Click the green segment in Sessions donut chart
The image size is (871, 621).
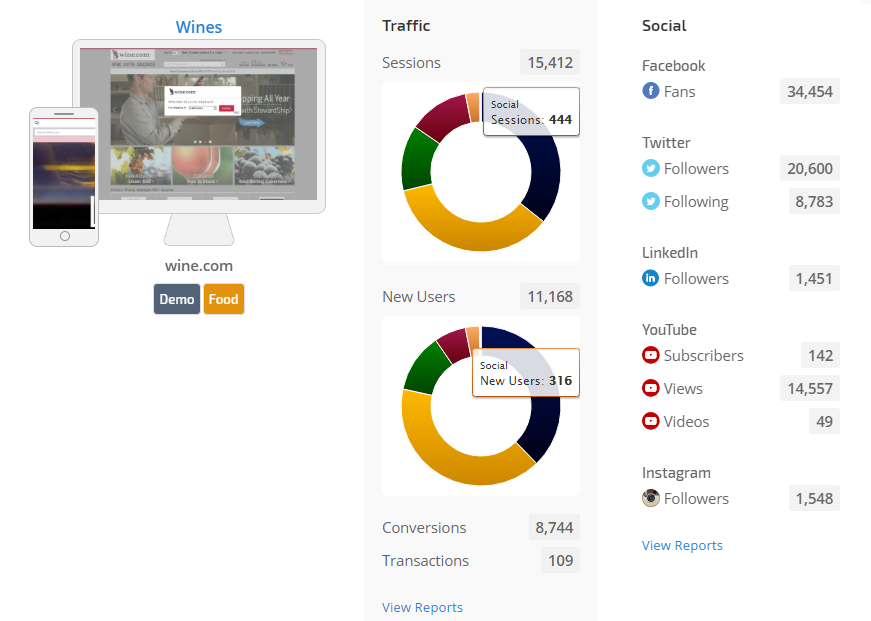click(x=415, y=158)
